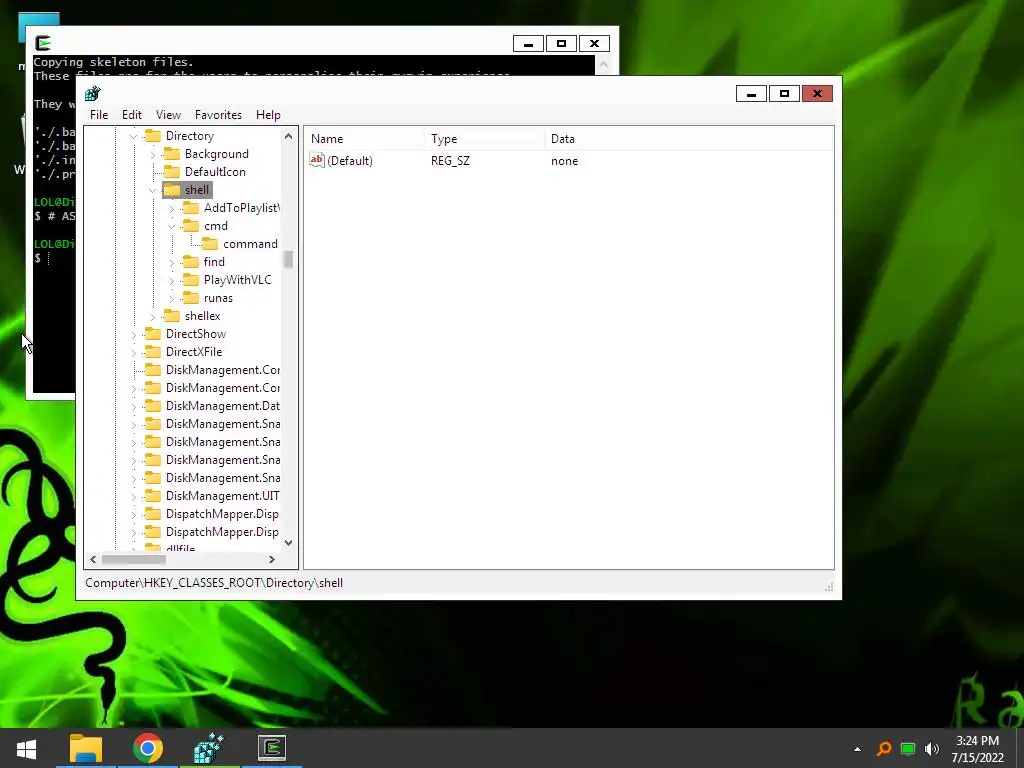The image size is (1024, 768).
Task: Open the Favorites menu
Action: [x=218, y=115]
